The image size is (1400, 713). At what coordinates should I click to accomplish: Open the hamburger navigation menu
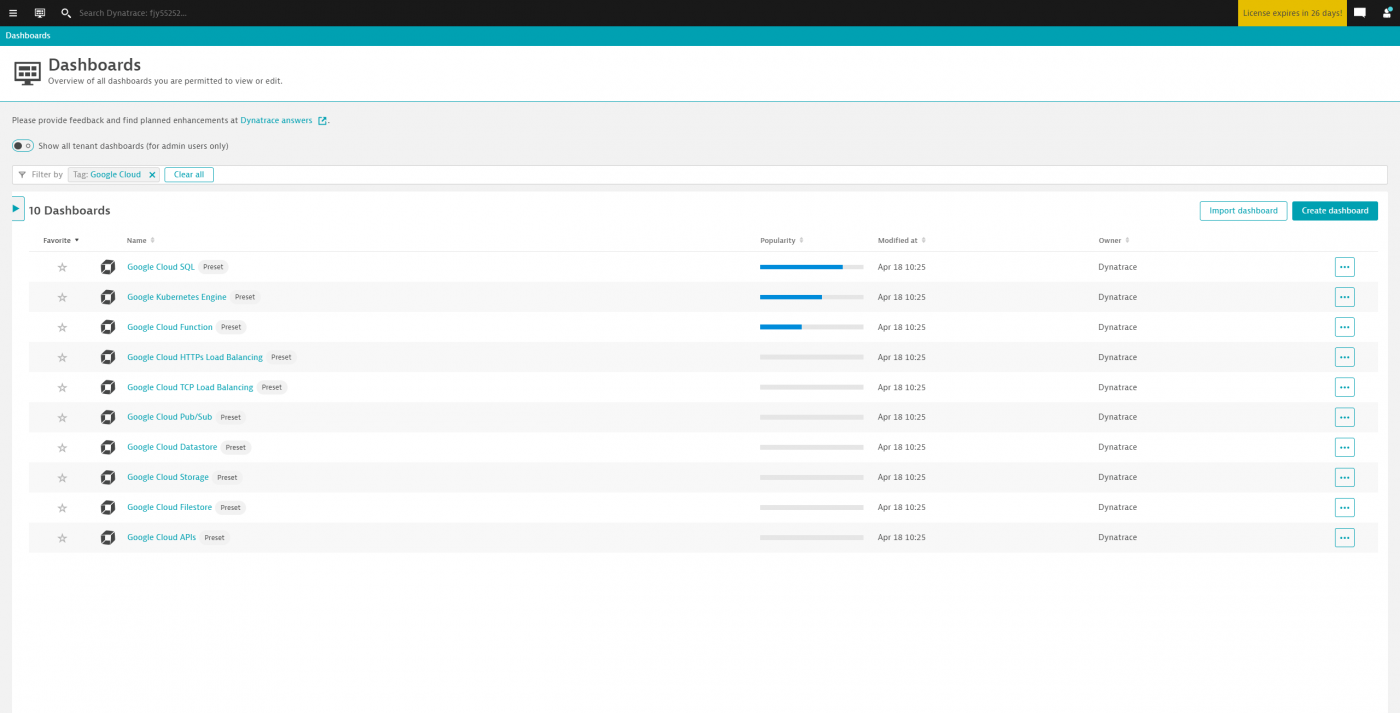pos(13,13)
